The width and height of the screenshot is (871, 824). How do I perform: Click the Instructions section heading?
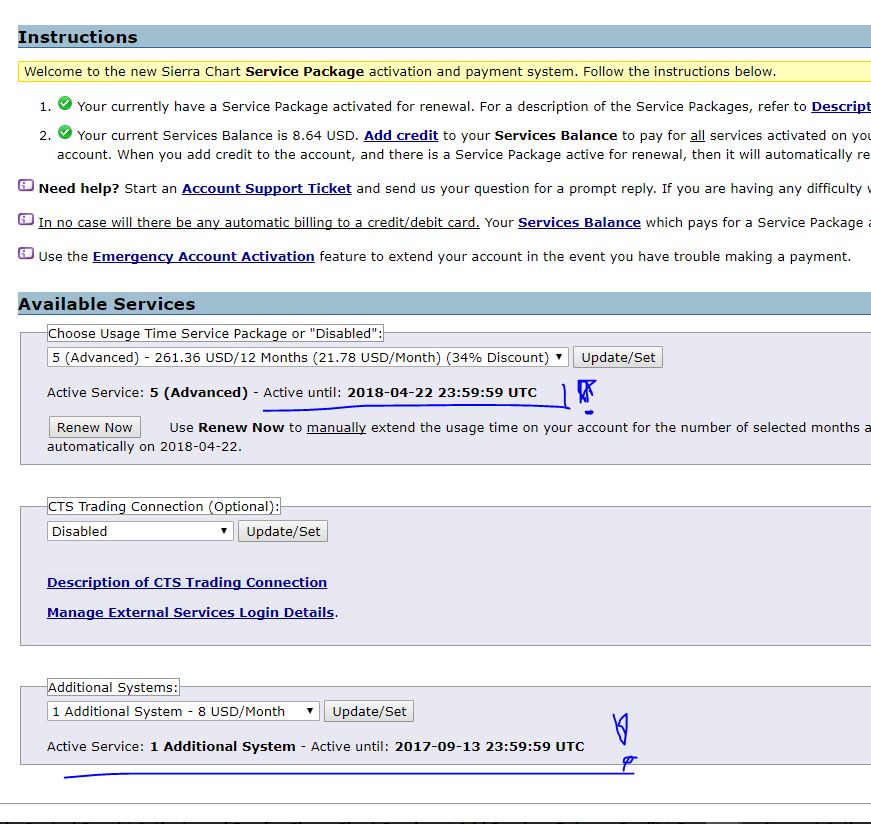(78, 37)
